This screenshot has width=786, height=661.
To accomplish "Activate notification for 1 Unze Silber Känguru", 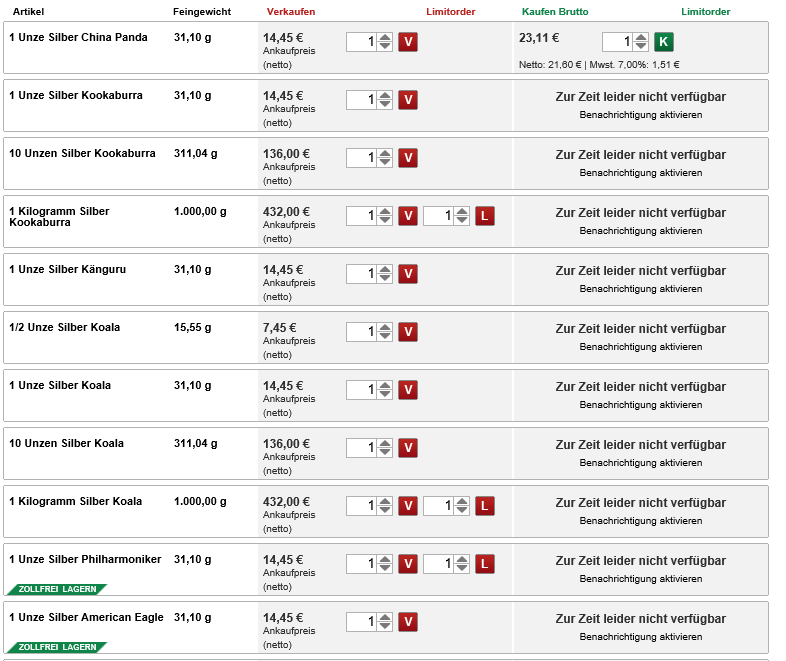I will click(640, 289).
